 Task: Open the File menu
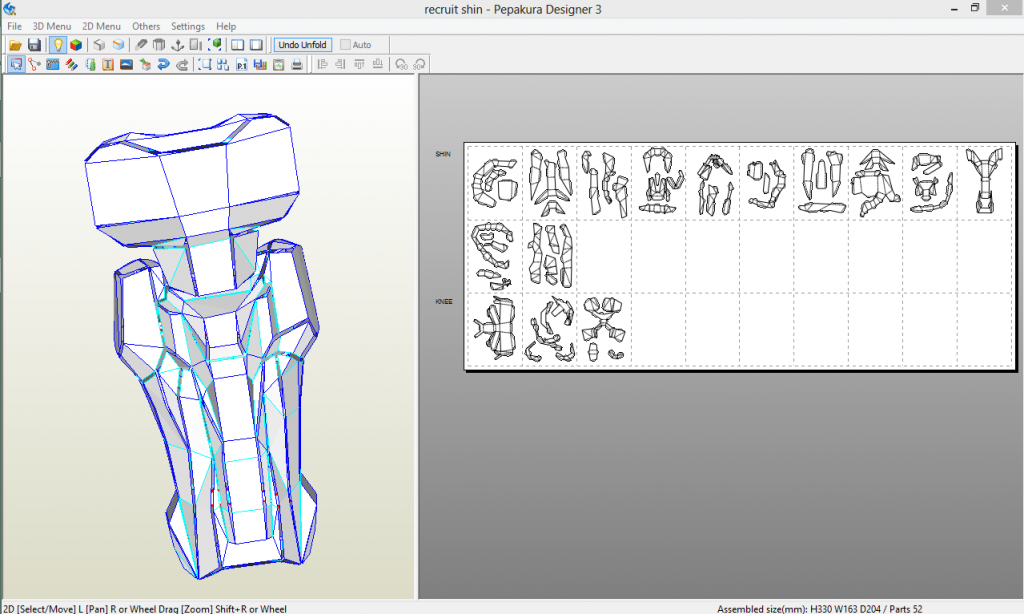pyautogui.click(x=14, y=26)
